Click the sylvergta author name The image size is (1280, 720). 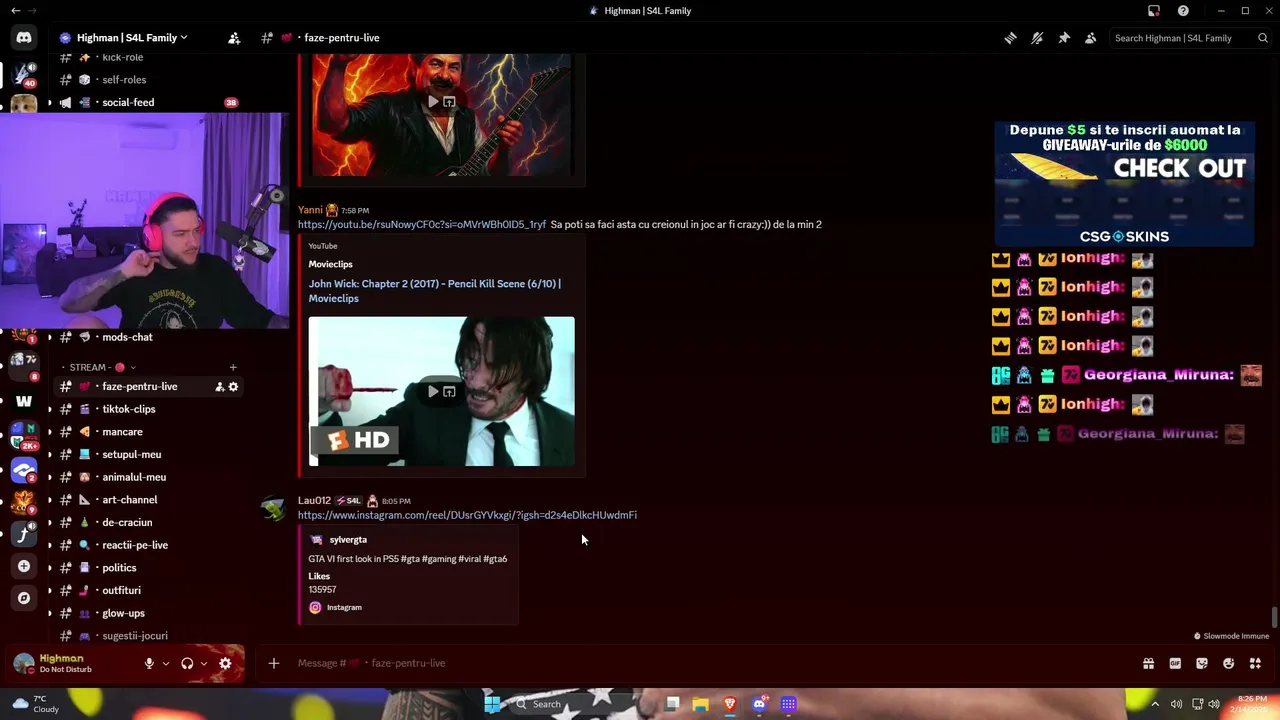click(348, 540)
